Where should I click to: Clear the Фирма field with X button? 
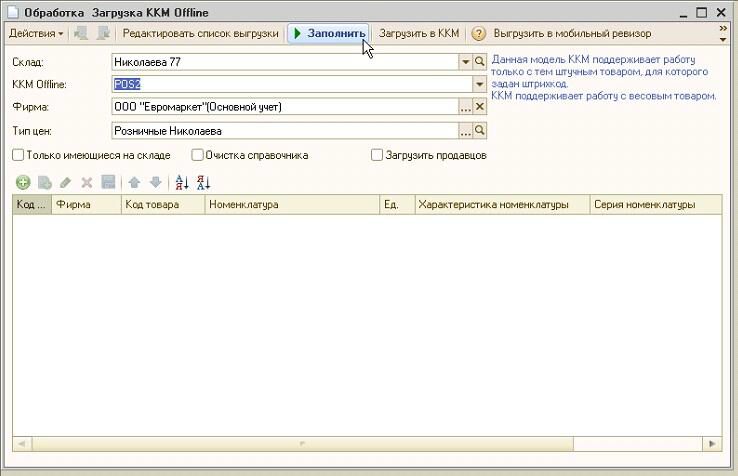(x=480, y=107)
